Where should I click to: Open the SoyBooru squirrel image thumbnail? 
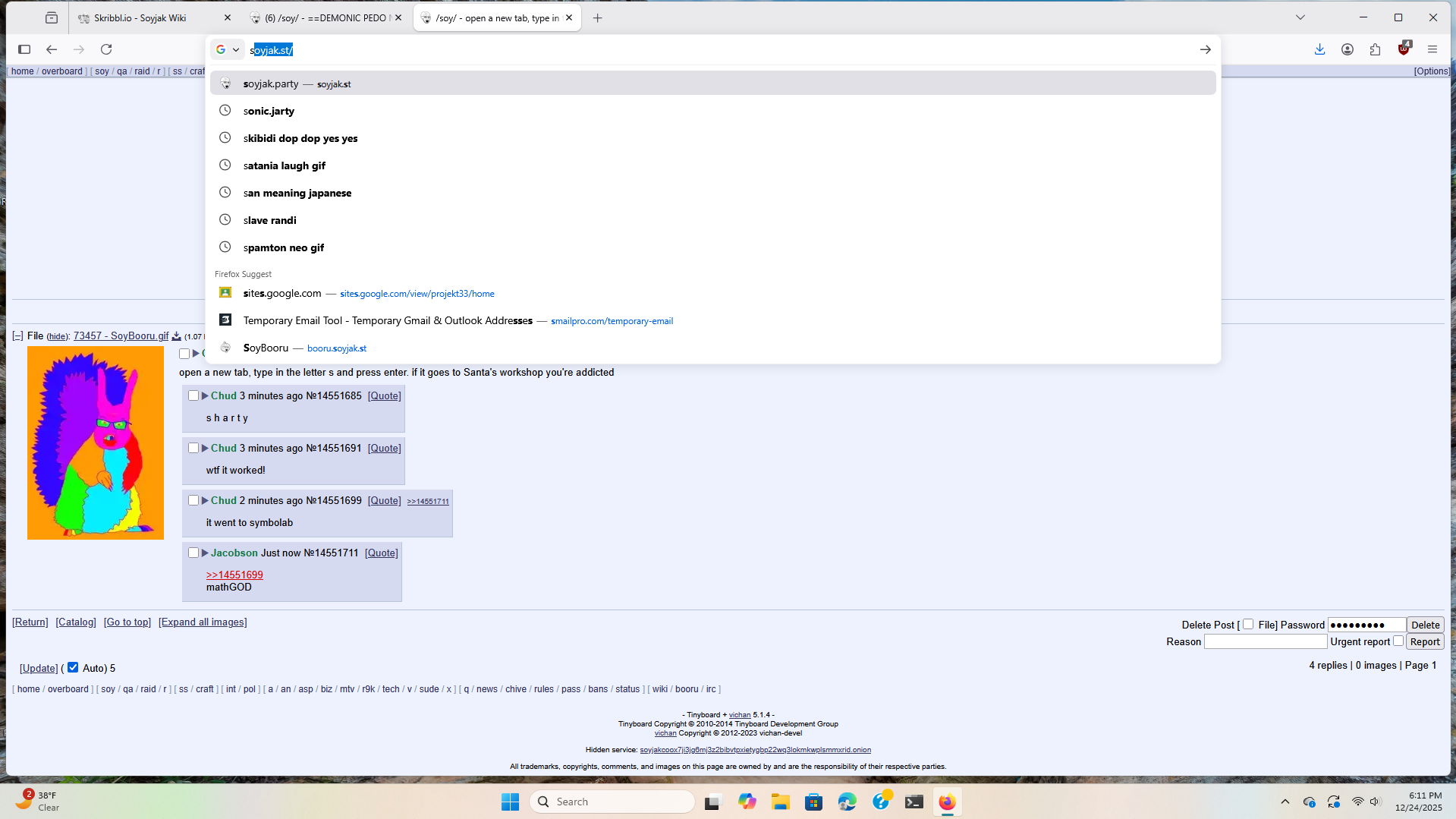click(x=96, y=443)
